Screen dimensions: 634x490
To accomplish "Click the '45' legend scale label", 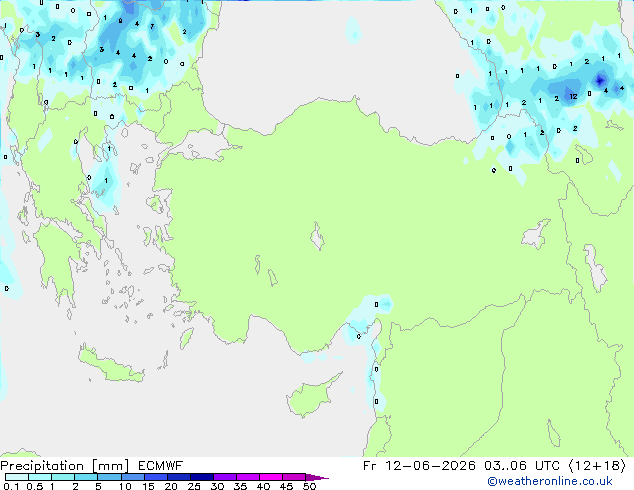I will [286, 486].
